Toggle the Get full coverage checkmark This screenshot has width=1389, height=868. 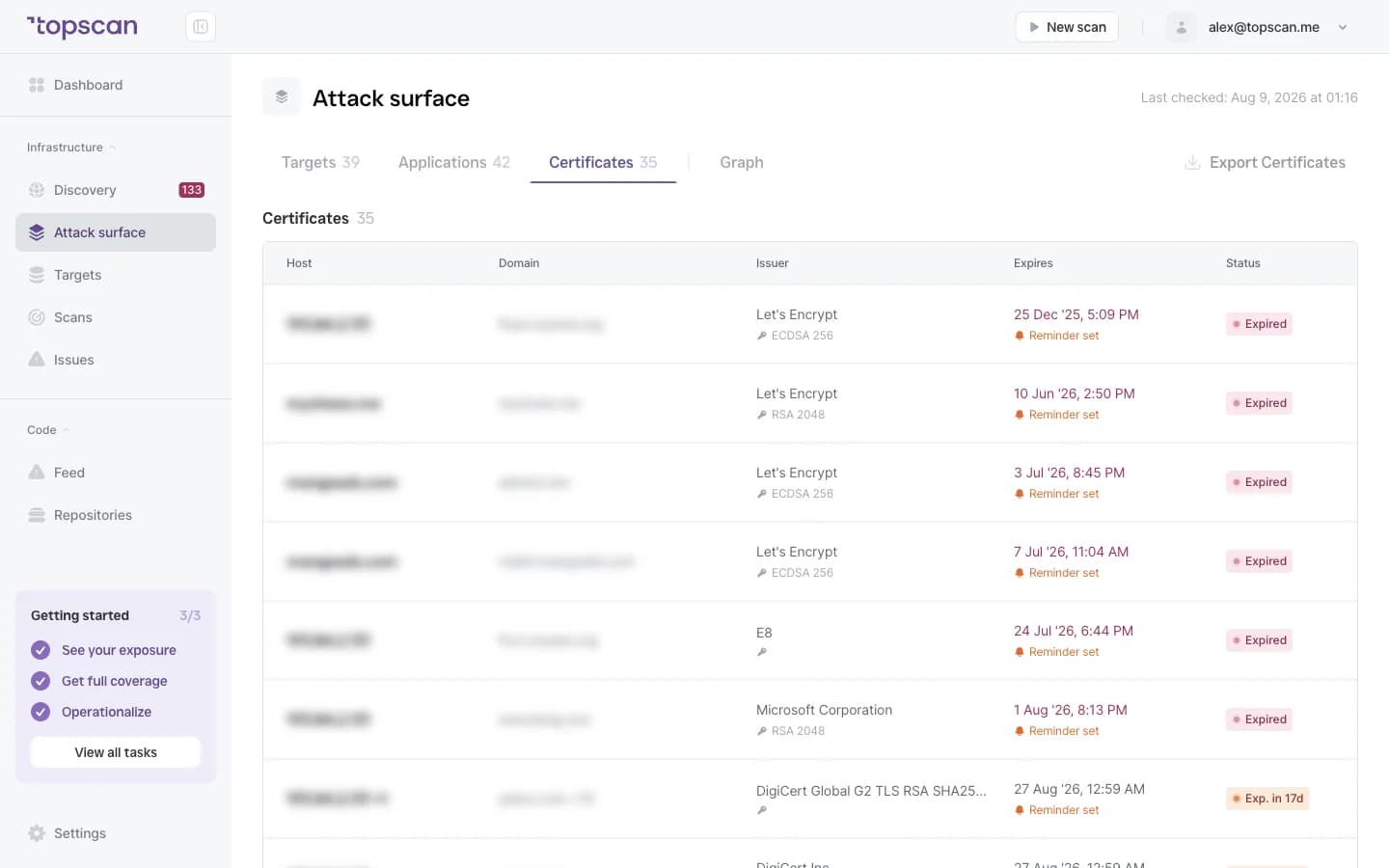(x=41, y=681)
